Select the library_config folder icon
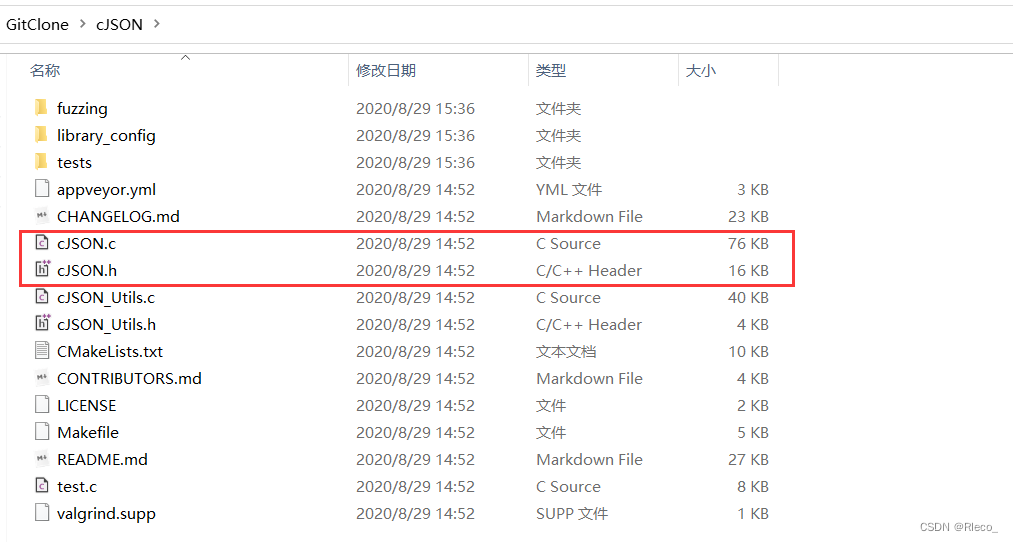The image size is (1013, 542). coord(41,134)
